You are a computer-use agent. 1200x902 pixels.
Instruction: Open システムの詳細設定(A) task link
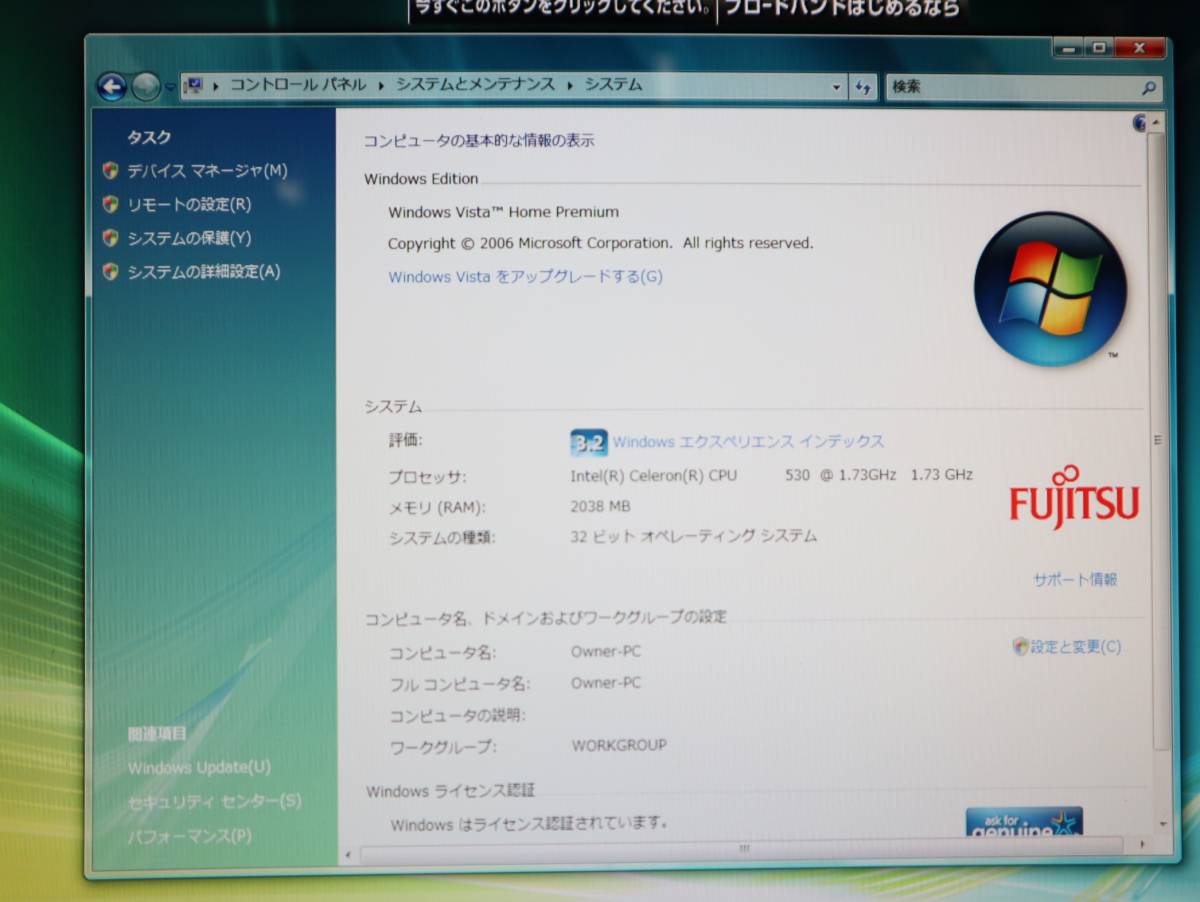point(204,272)
